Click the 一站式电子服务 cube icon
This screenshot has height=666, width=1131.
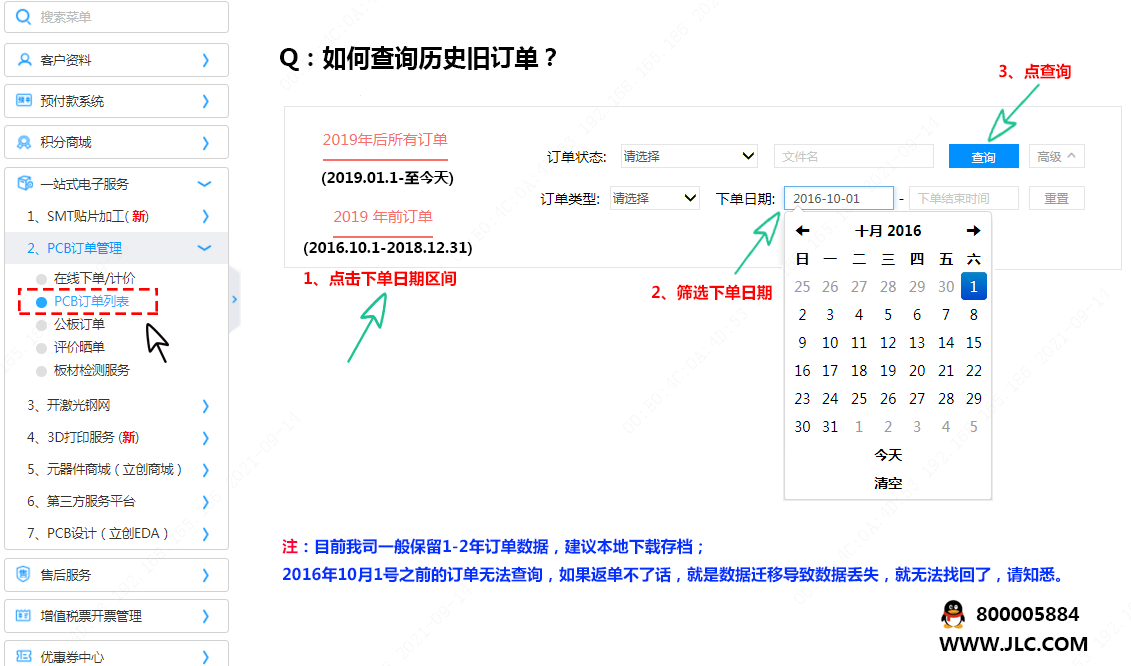click(x=24, y=184)
